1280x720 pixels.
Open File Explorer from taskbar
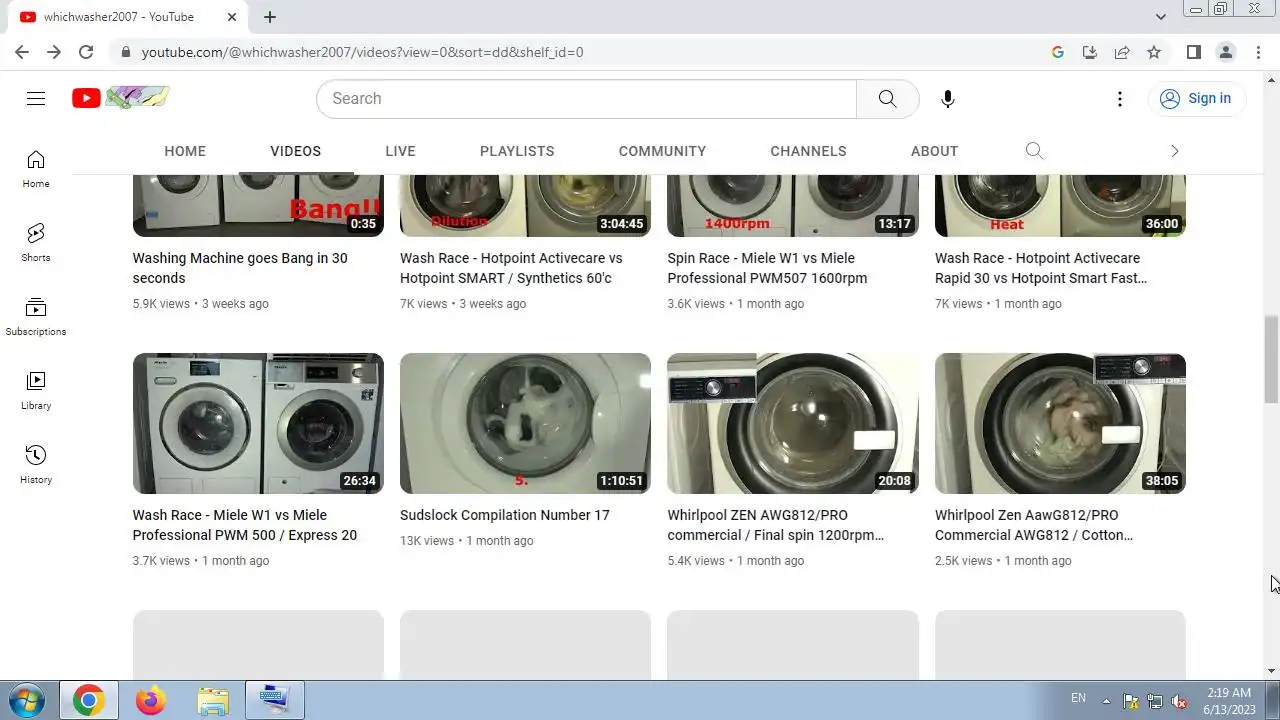pos(213,700)
